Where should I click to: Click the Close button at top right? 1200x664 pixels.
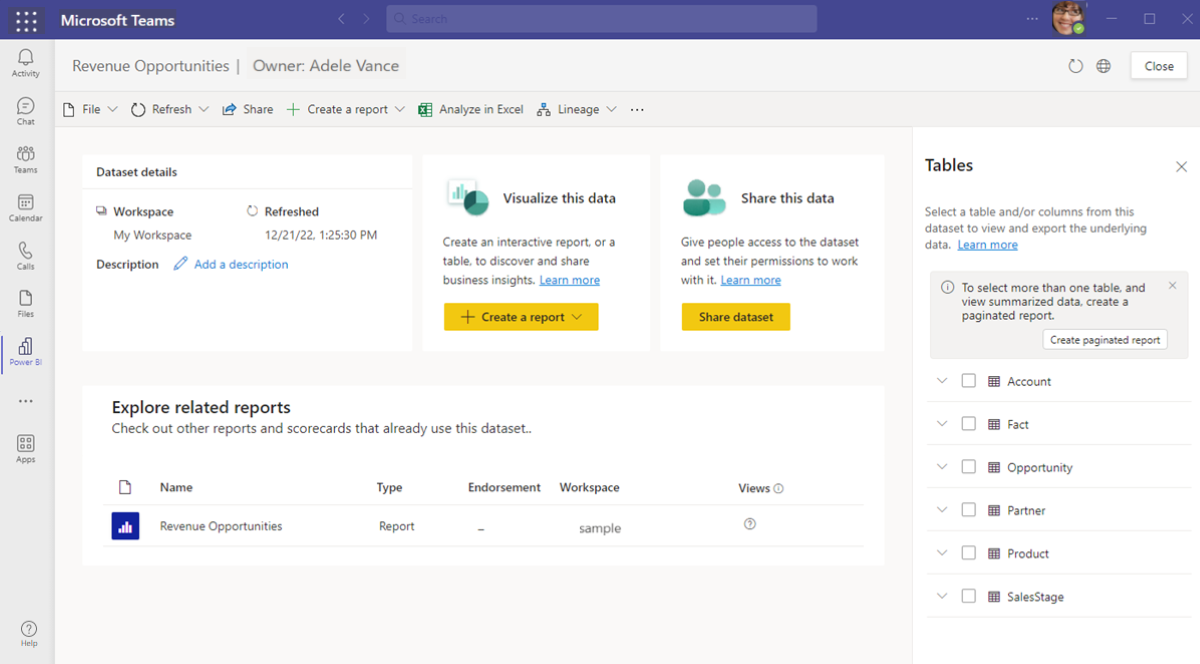click(x=1159, y=66)
